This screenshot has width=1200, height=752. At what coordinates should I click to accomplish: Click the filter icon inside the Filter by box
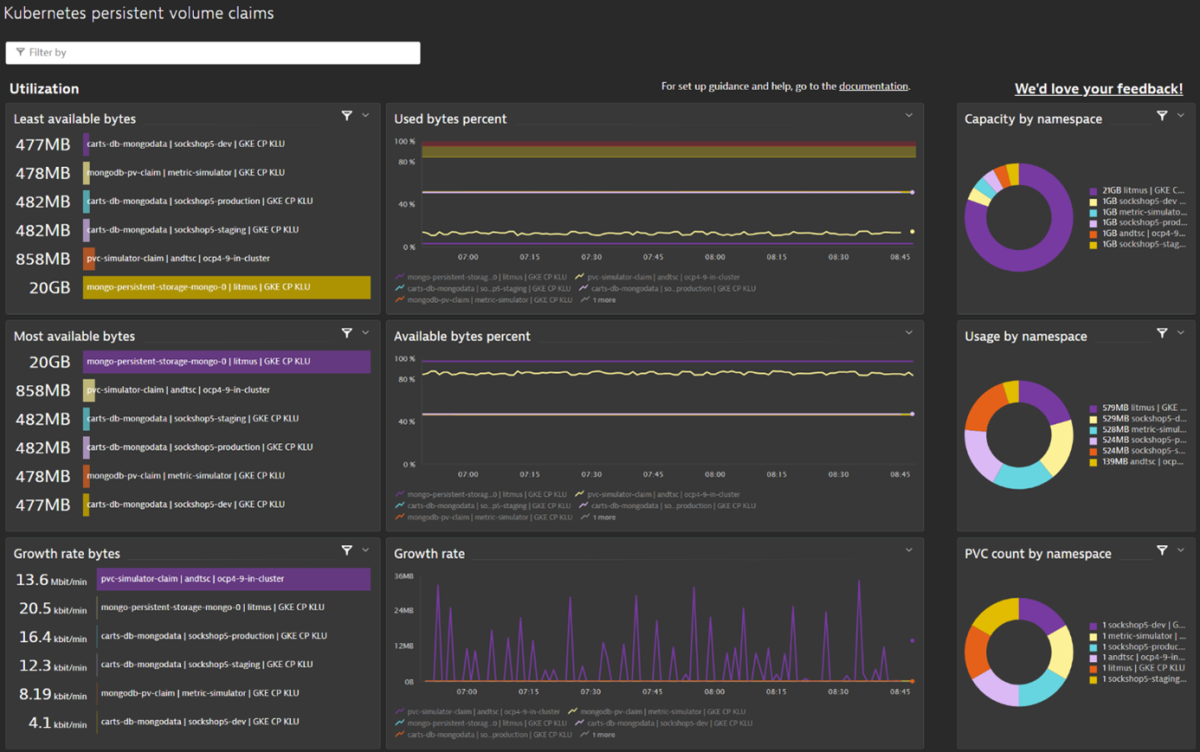20,52
